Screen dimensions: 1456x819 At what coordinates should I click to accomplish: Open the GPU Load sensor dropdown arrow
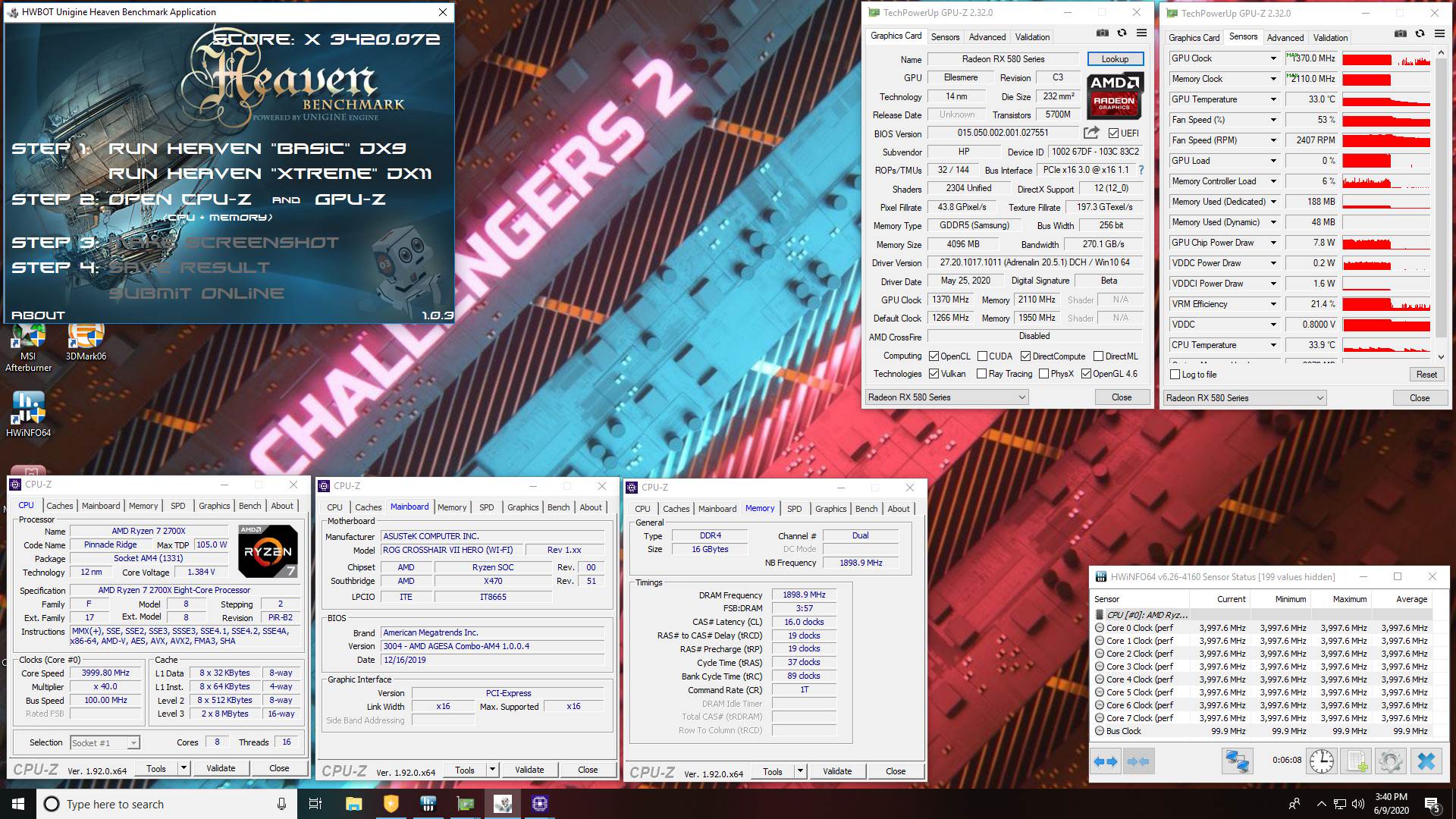point(1273,161)
